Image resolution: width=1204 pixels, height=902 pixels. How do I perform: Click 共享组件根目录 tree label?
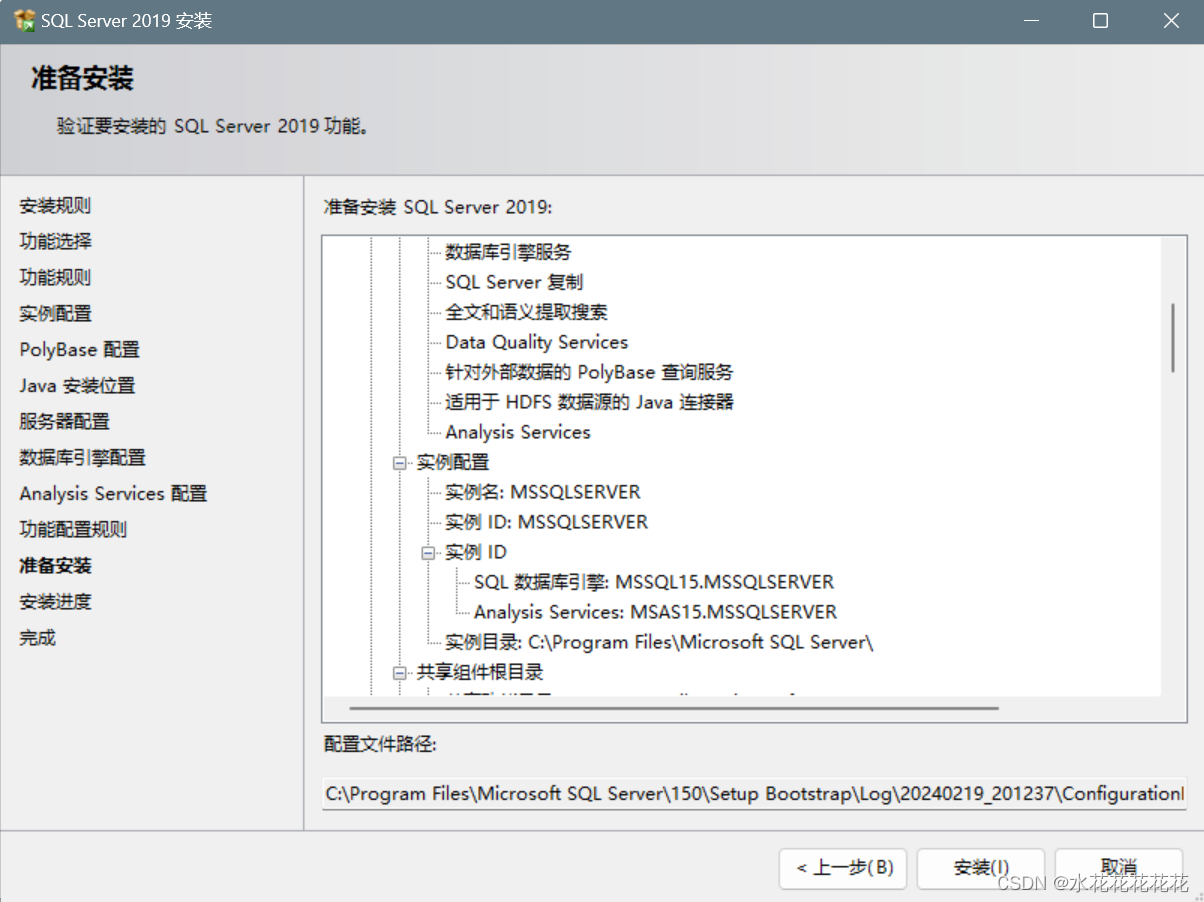coord(480,672)
